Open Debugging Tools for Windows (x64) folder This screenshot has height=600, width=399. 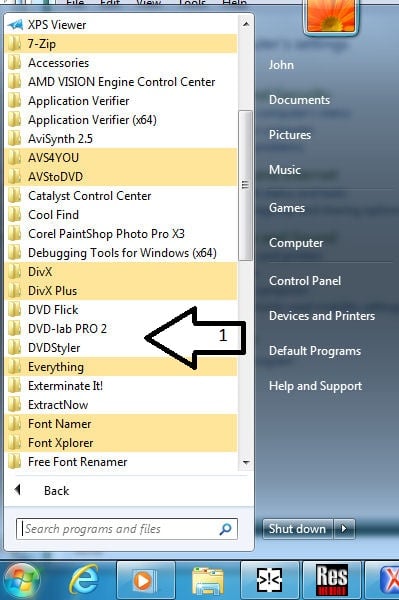(122, 253)
